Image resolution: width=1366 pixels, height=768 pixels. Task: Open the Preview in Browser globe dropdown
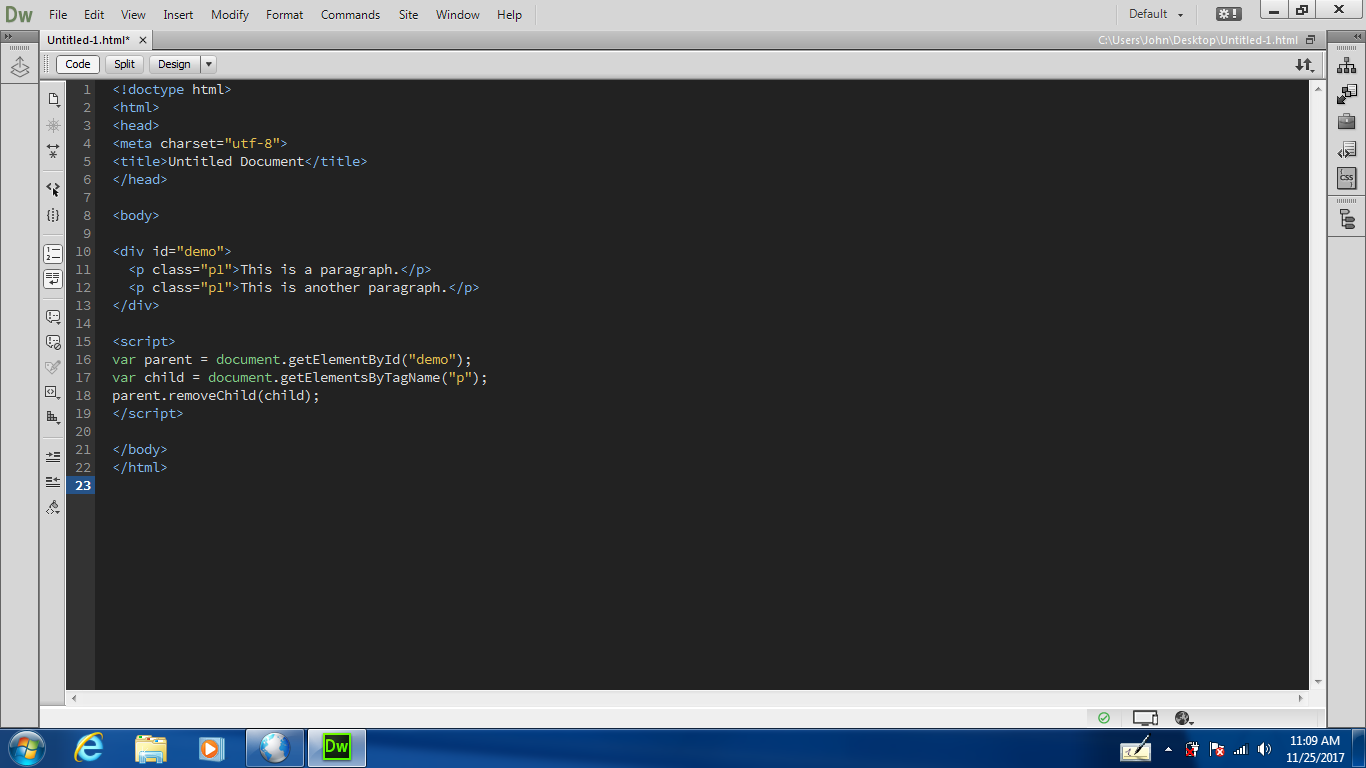pyautogui.click(x=1184, y=718)
